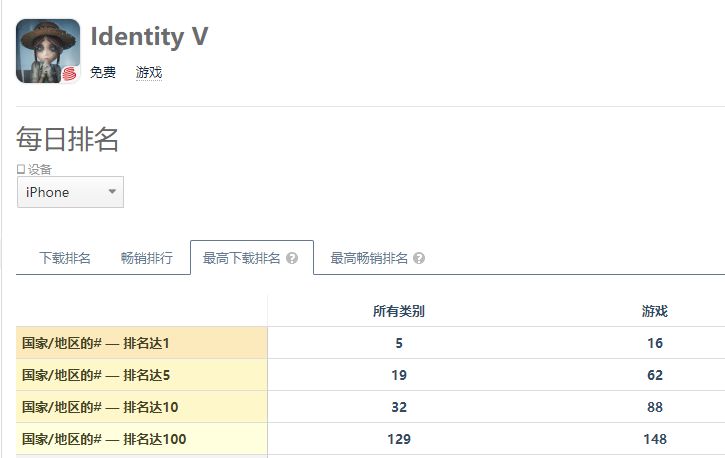
Task: Click the 所有类别 column header
Action: point(399,311)
